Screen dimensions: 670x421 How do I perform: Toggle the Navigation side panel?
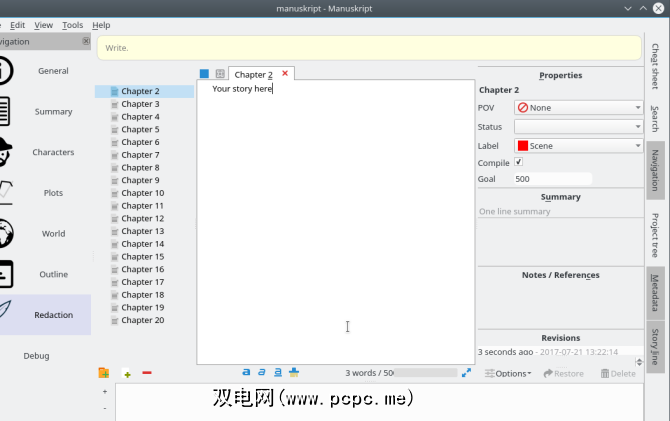point(655,170)
